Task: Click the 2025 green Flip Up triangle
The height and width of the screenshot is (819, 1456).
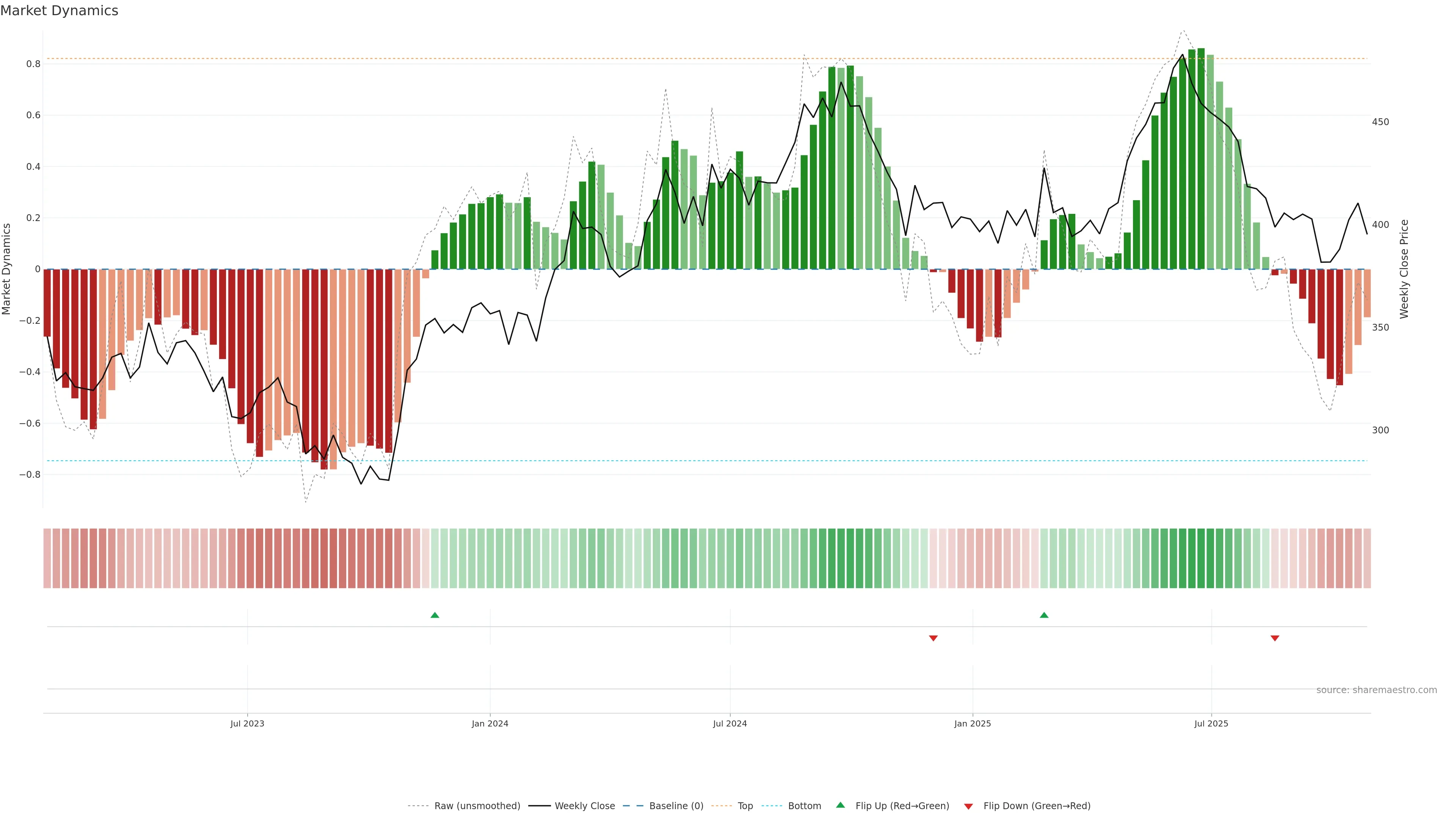Action: 1044,615
